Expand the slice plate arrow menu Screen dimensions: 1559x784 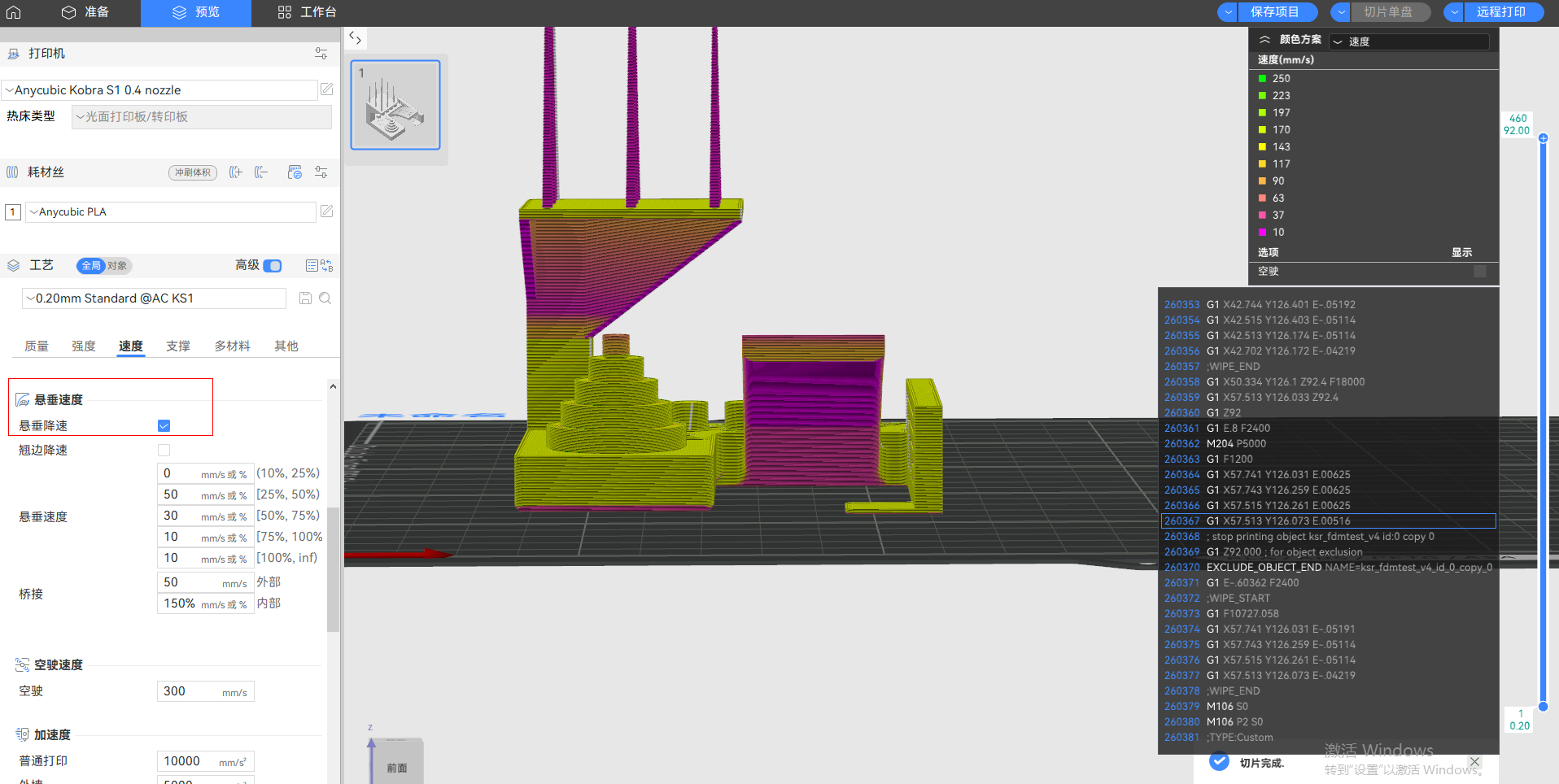tap(1341, 12)
